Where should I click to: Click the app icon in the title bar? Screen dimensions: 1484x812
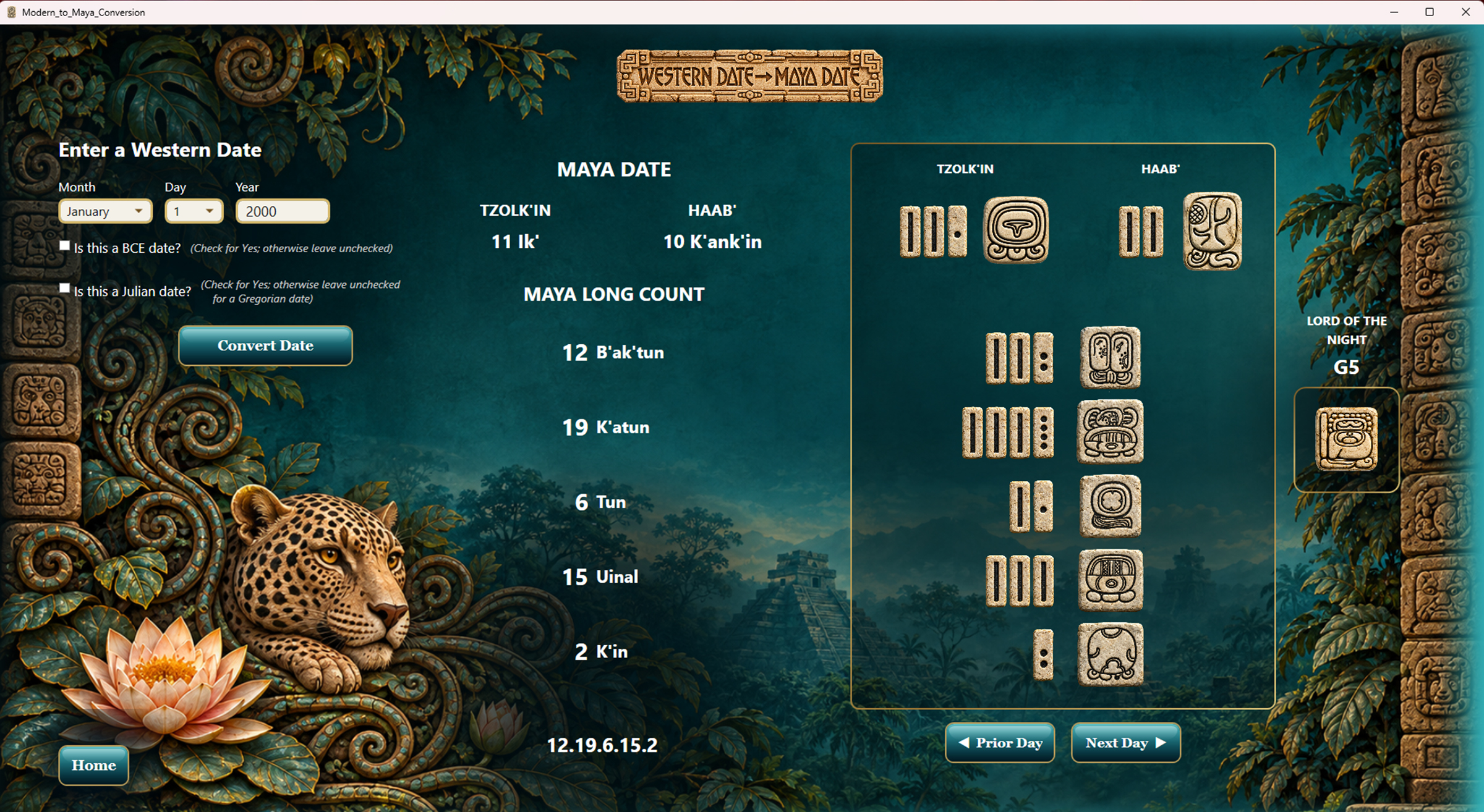(x=11, y=12)
